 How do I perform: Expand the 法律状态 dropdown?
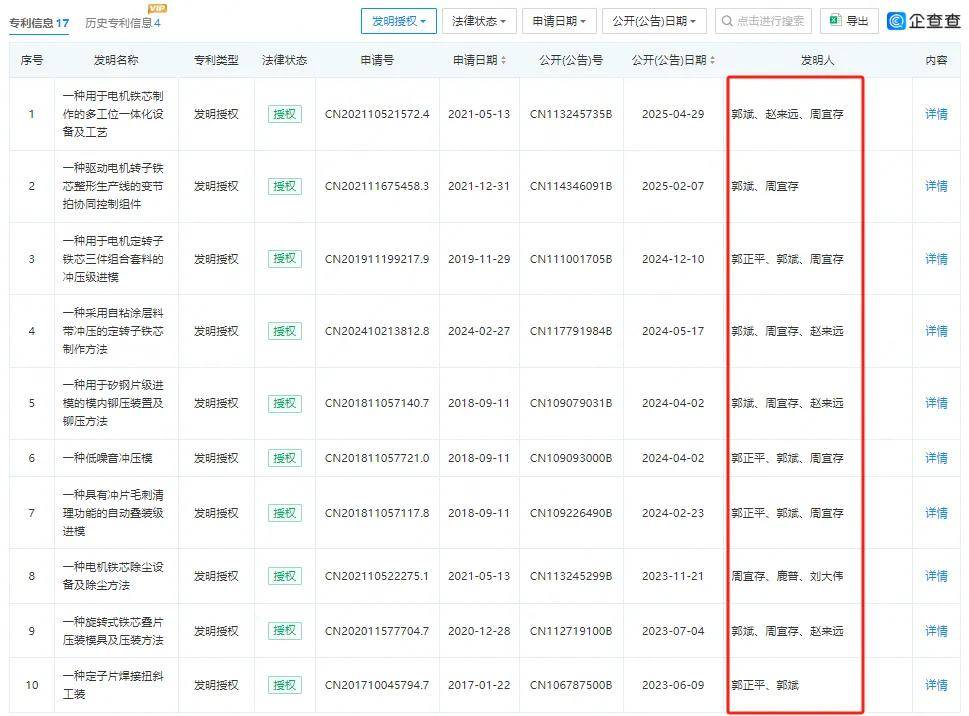click(478, 21)
